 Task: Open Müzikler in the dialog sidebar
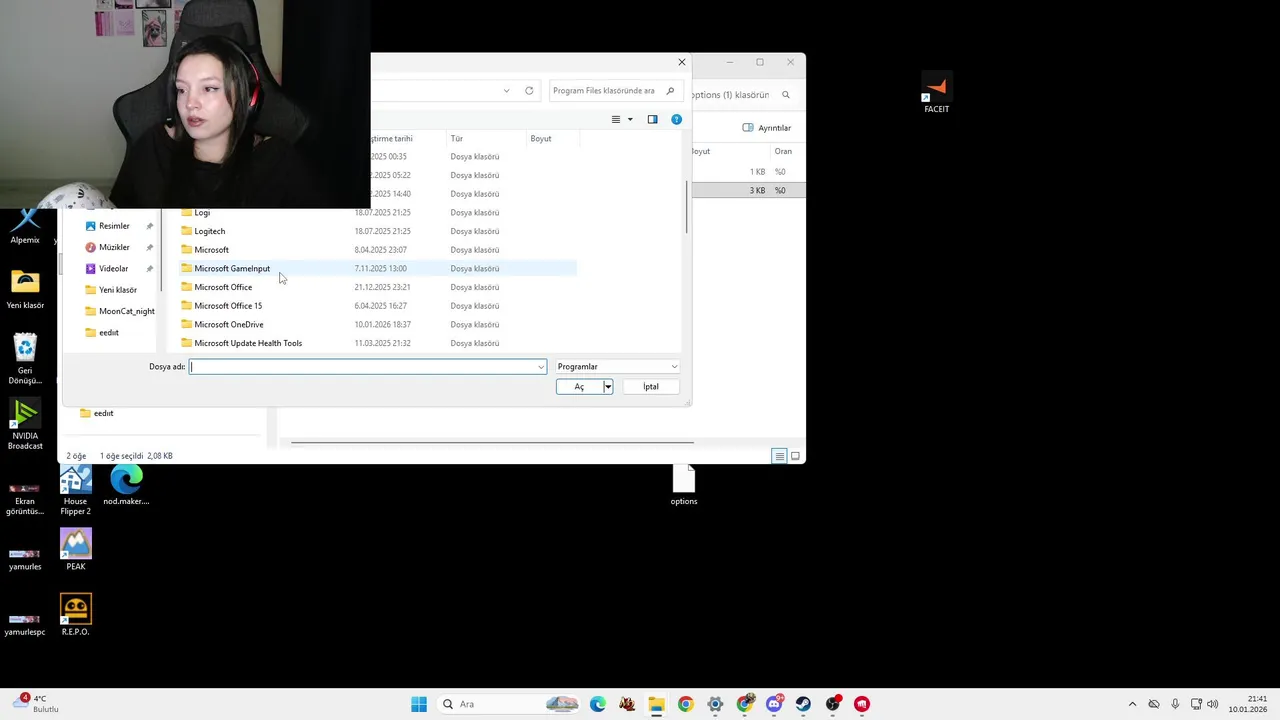(x=114, y=247)
